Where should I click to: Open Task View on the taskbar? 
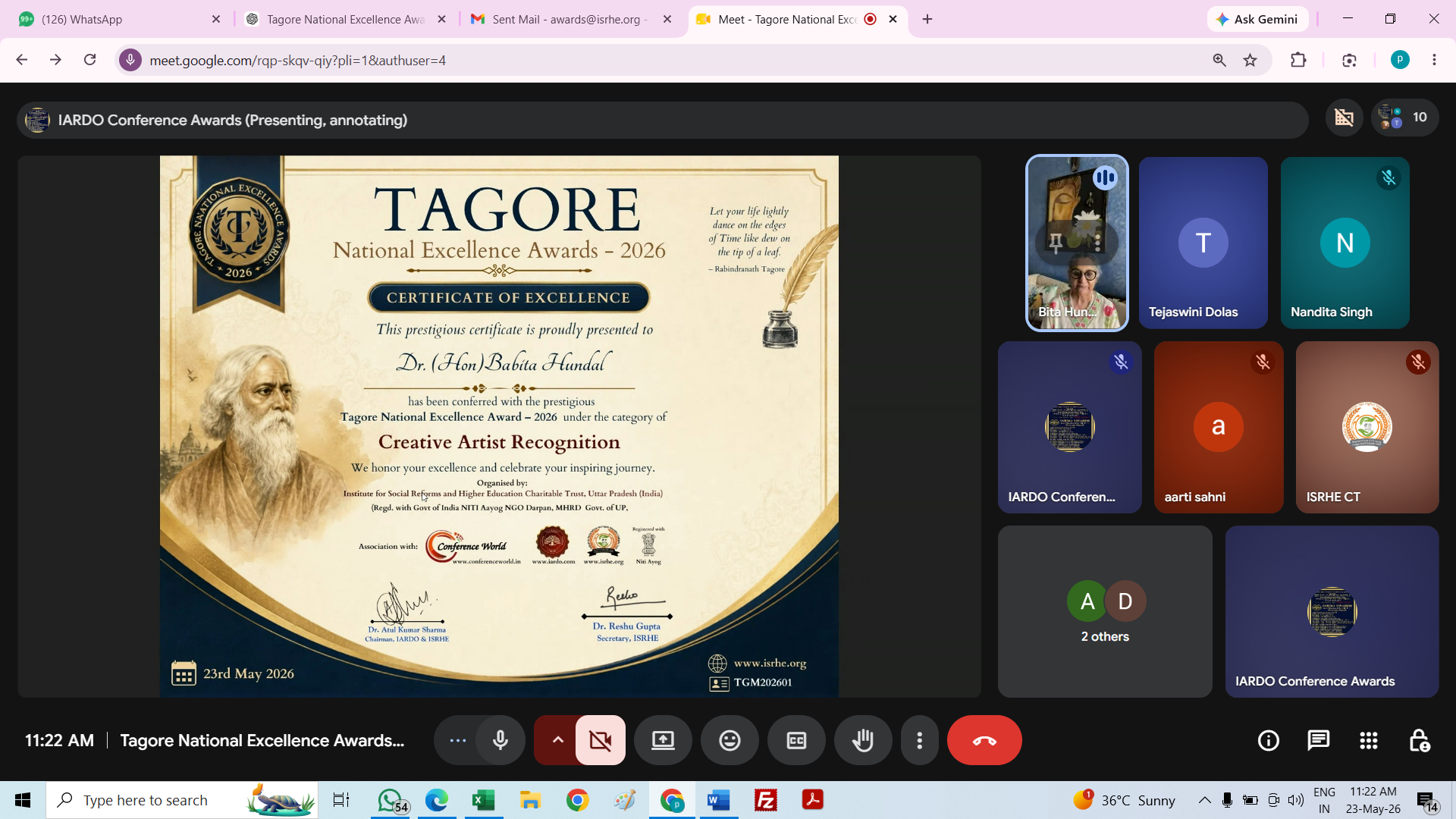point(341,800)
